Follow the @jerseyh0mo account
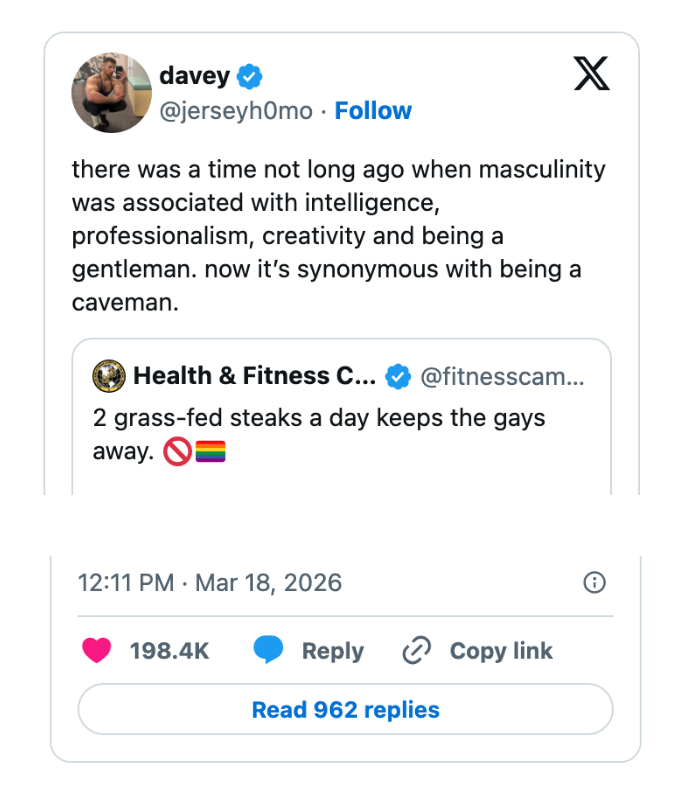The height and width of the screenshot is (808, 680). point(373,111)
